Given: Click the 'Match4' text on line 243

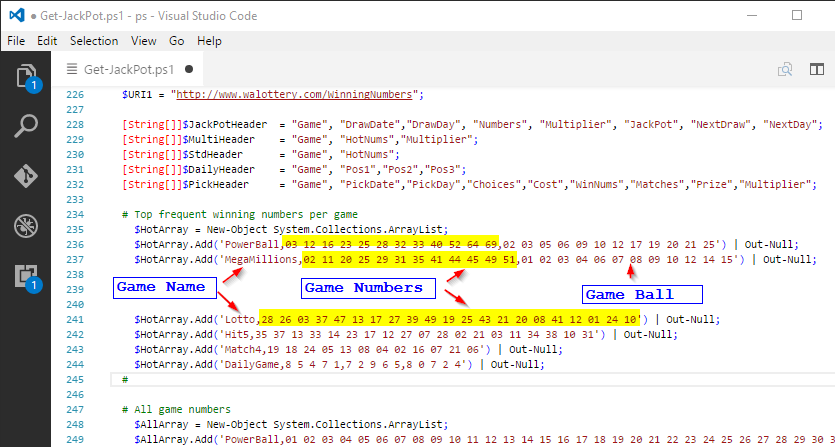Looking at the screenshot, I should point(243,350).
